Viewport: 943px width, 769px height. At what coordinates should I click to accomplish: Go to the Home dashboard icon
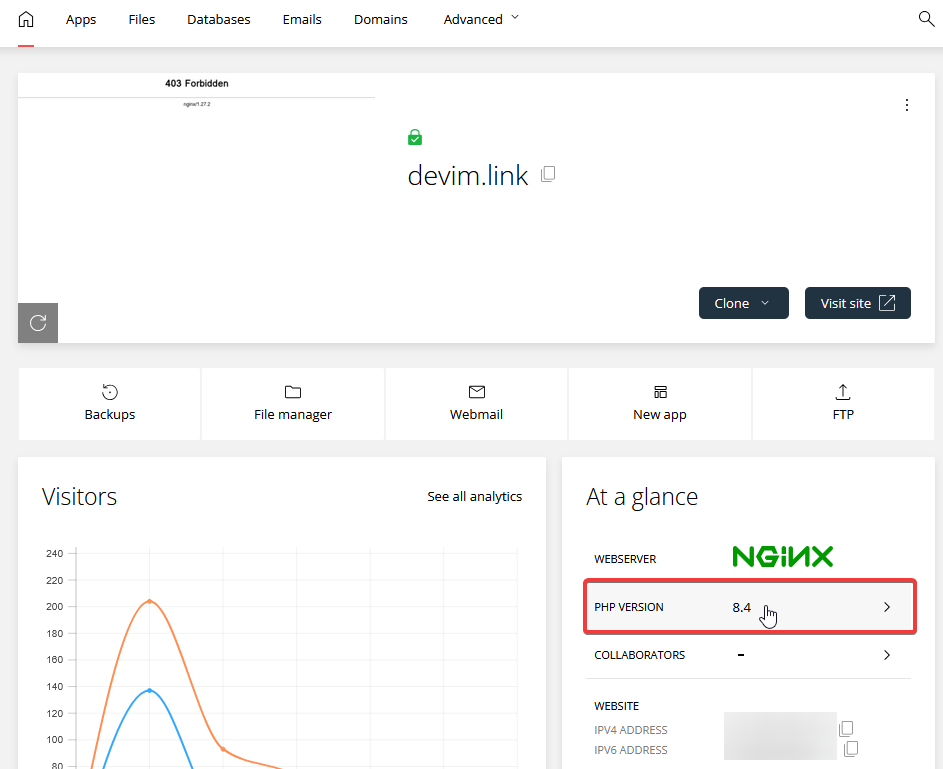coord(26,19)
